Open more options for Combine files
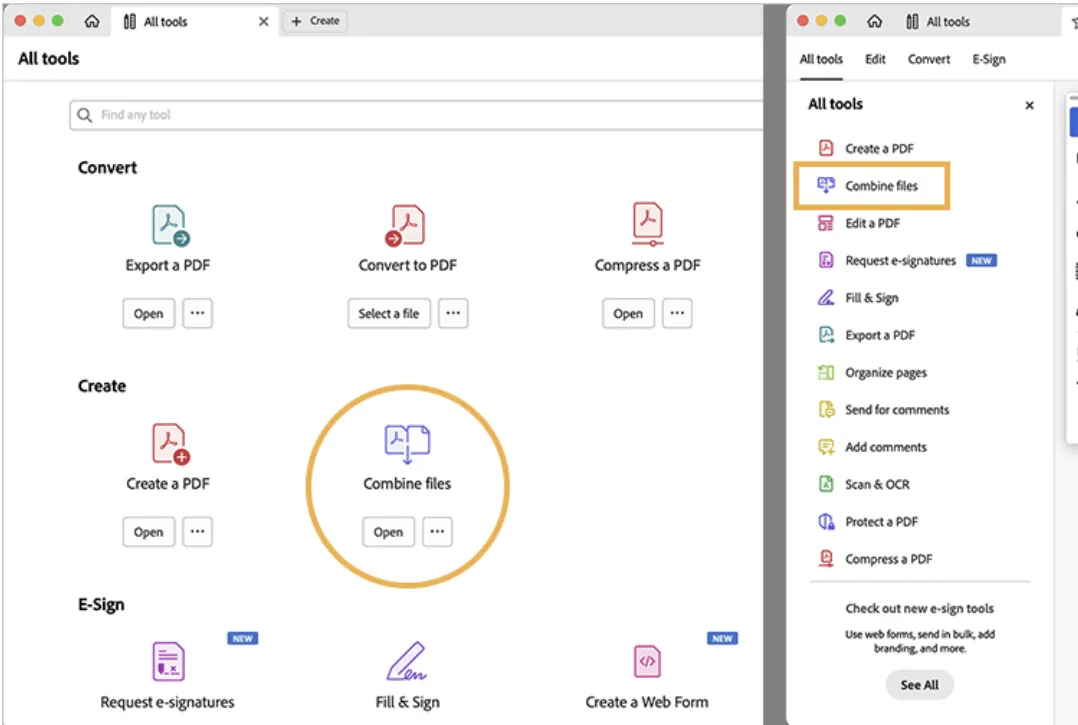The height and width of the screenshot is (725, 1078). [437, 531]
